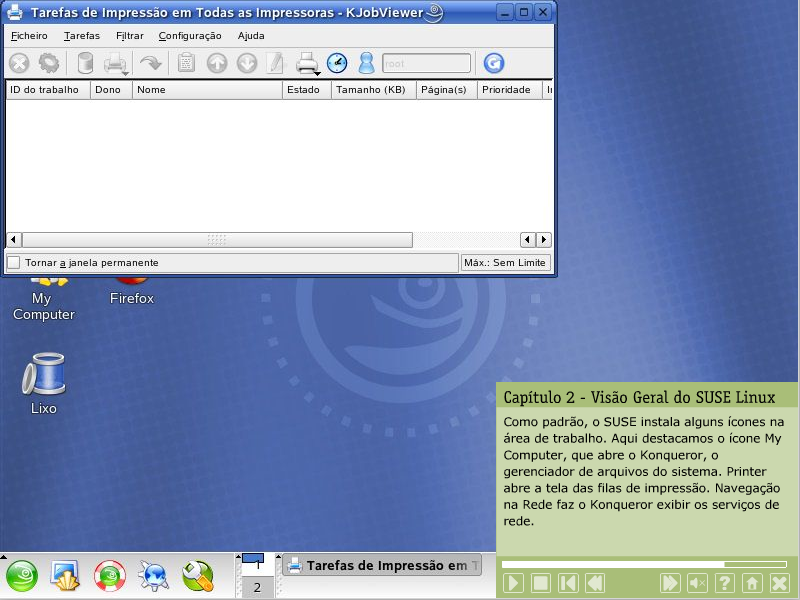Mute the tutorial audio
Screen dimensions: 800x600
pos(698,583)
